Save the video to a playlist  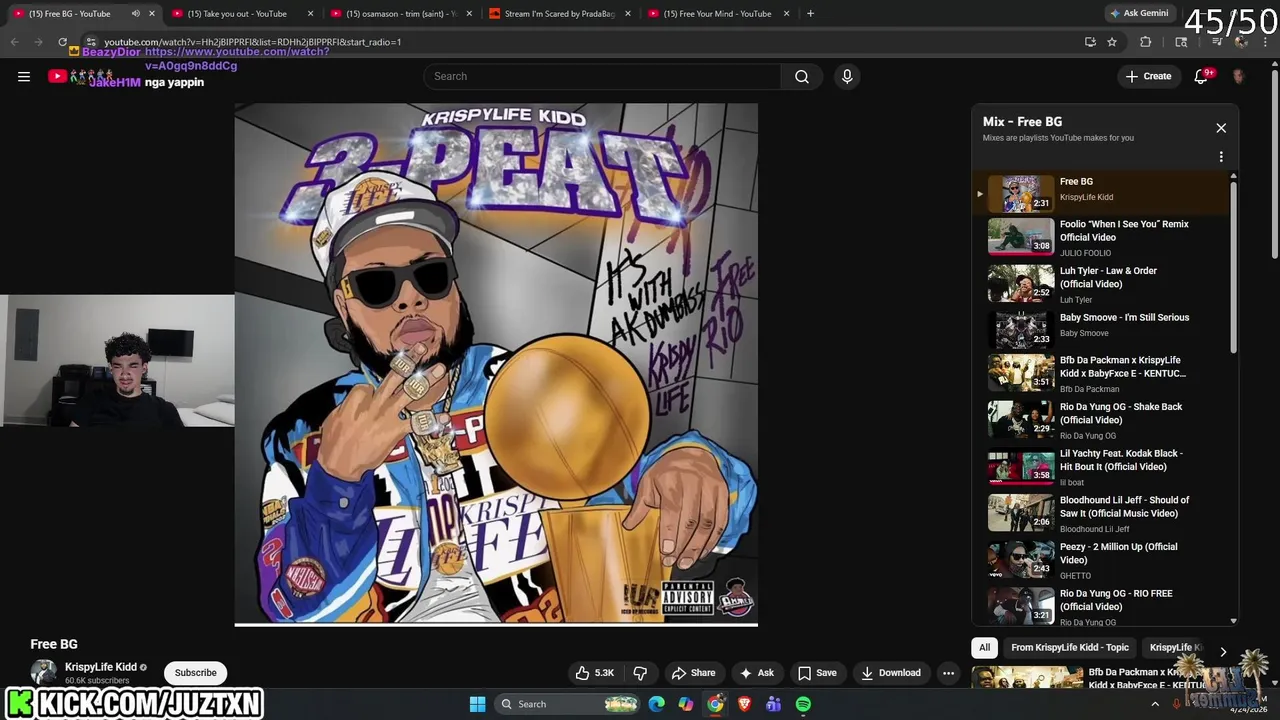pos(817,673)
